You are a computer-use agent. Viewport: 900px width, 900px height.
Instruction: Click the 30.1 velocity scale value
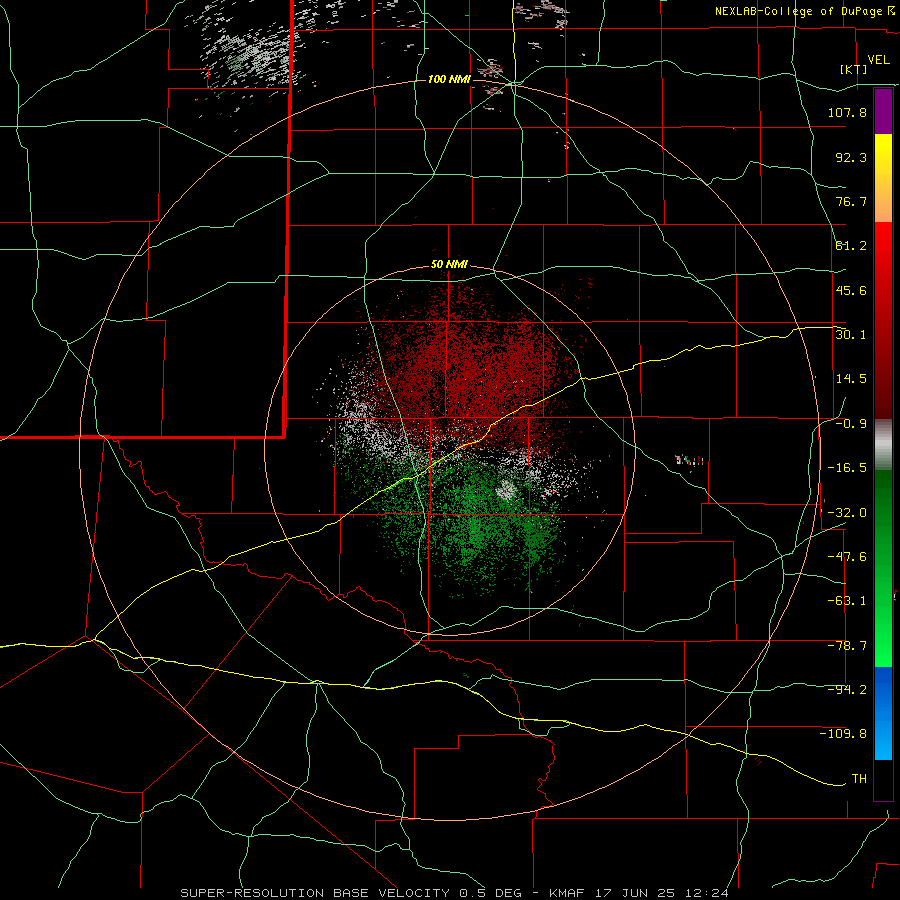(851, 335)
